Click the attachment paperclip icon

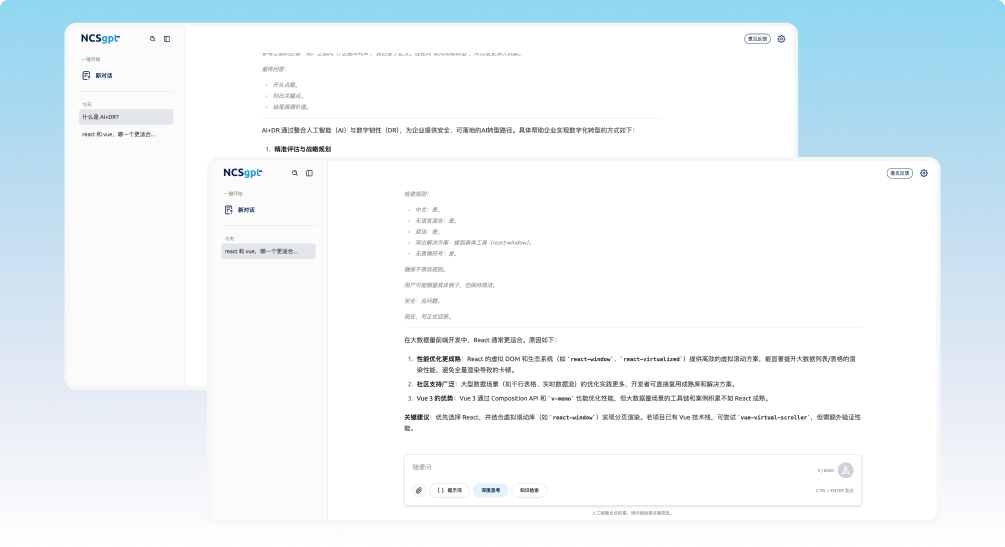[x=419, y=490]
